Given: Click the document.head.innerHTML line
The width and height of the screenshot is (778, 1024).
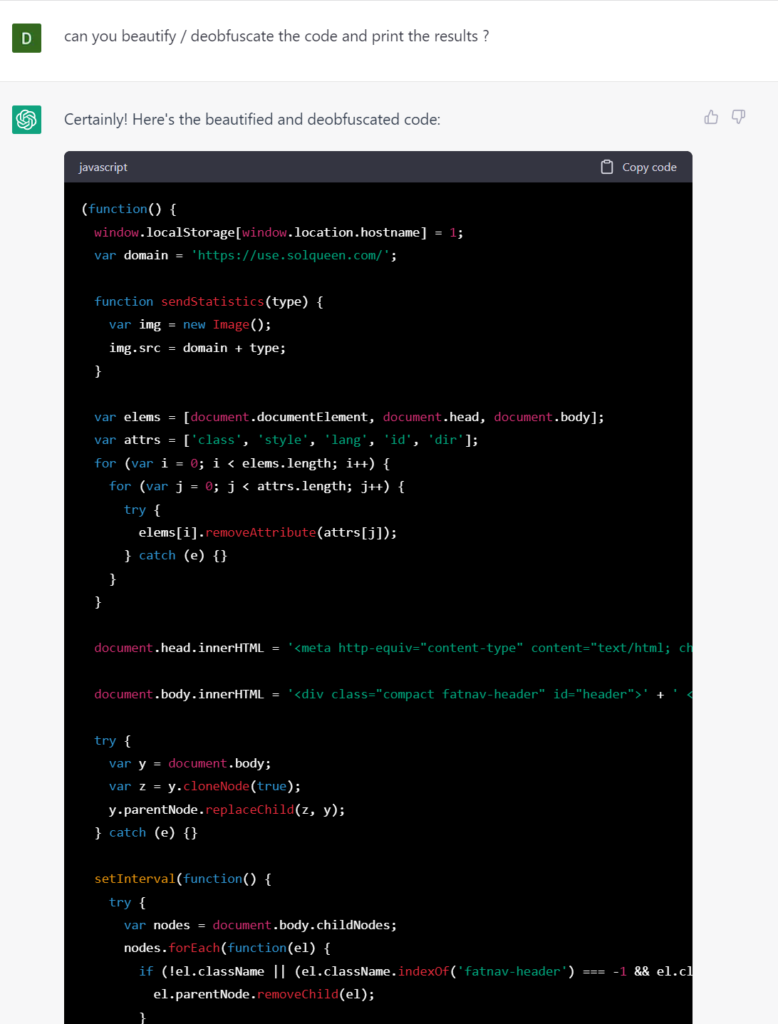Looking at the screenshot, I should pos(393,648).
